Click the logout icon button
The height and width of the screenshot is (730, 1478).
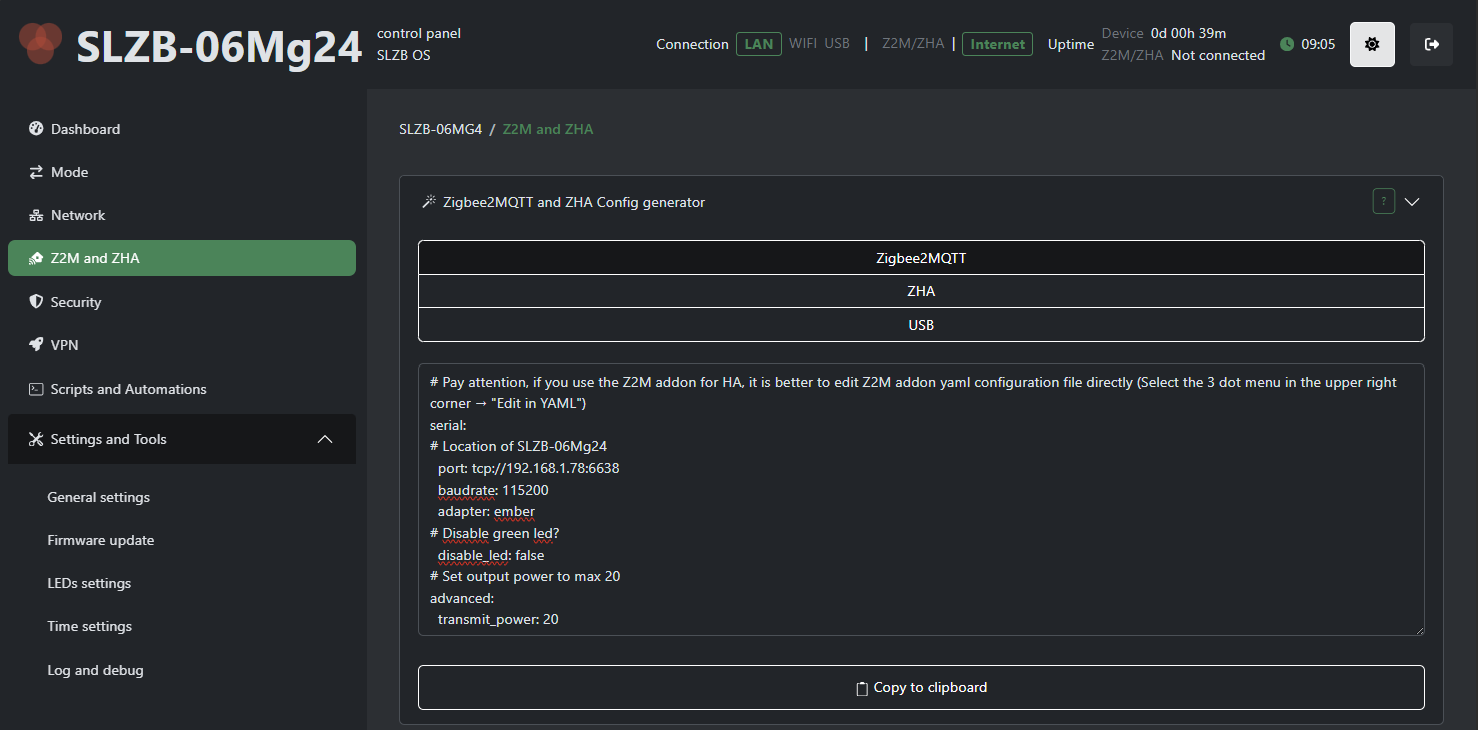[x=1431, y=44]
